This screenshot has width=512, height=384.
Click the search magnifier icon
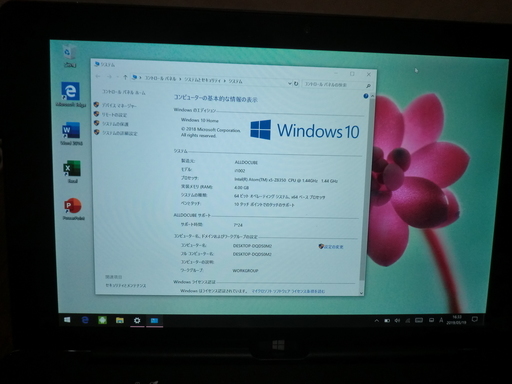[x=368, y=86]
